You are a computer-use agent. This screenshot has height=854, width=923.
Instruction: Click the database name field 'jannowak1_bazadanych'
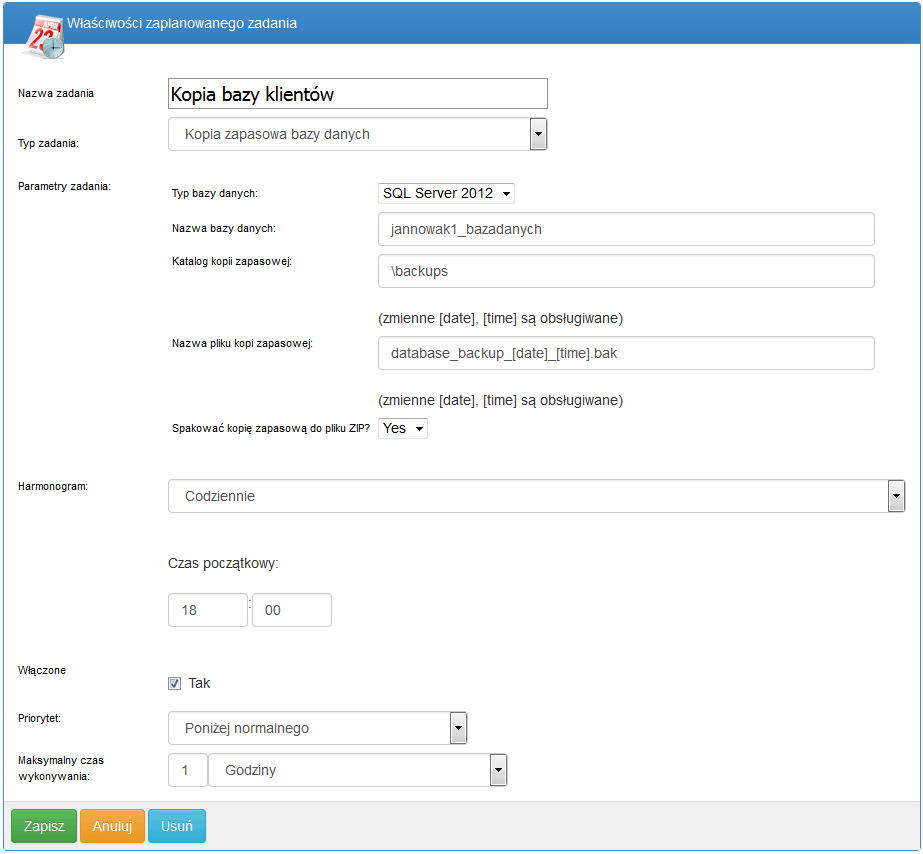click(626, 229)
